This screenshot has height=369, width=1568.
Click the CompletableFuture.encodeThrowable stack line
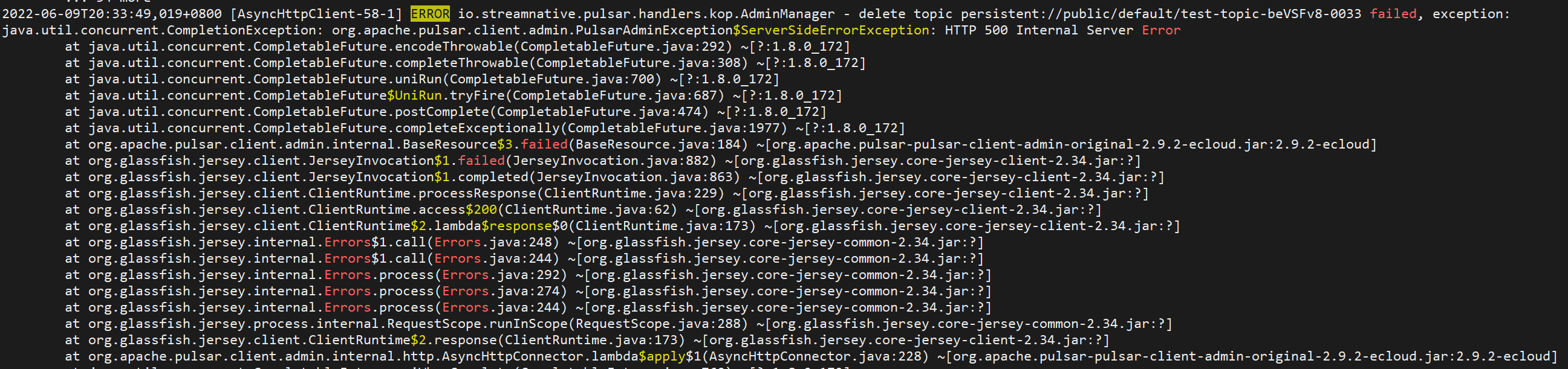[458, 47]
